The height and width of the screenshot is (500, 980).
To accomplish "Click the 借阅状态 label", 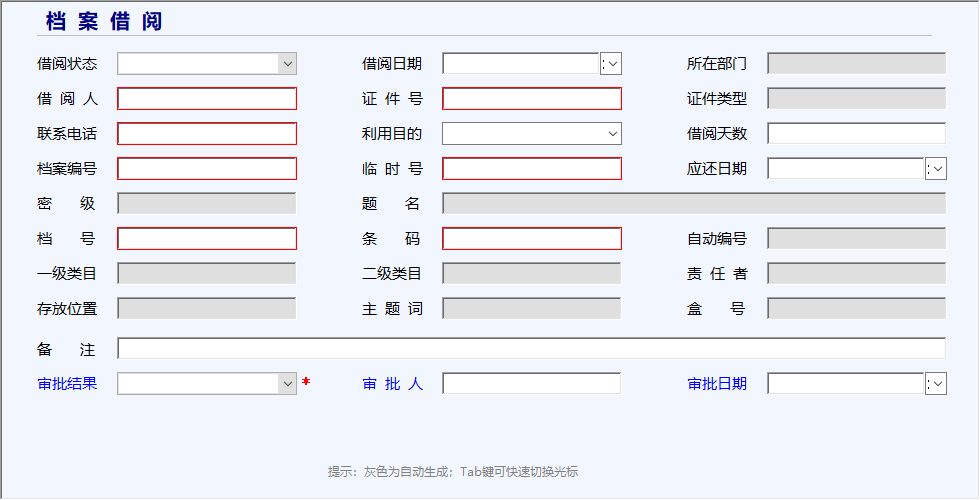I will pos(68,63).
